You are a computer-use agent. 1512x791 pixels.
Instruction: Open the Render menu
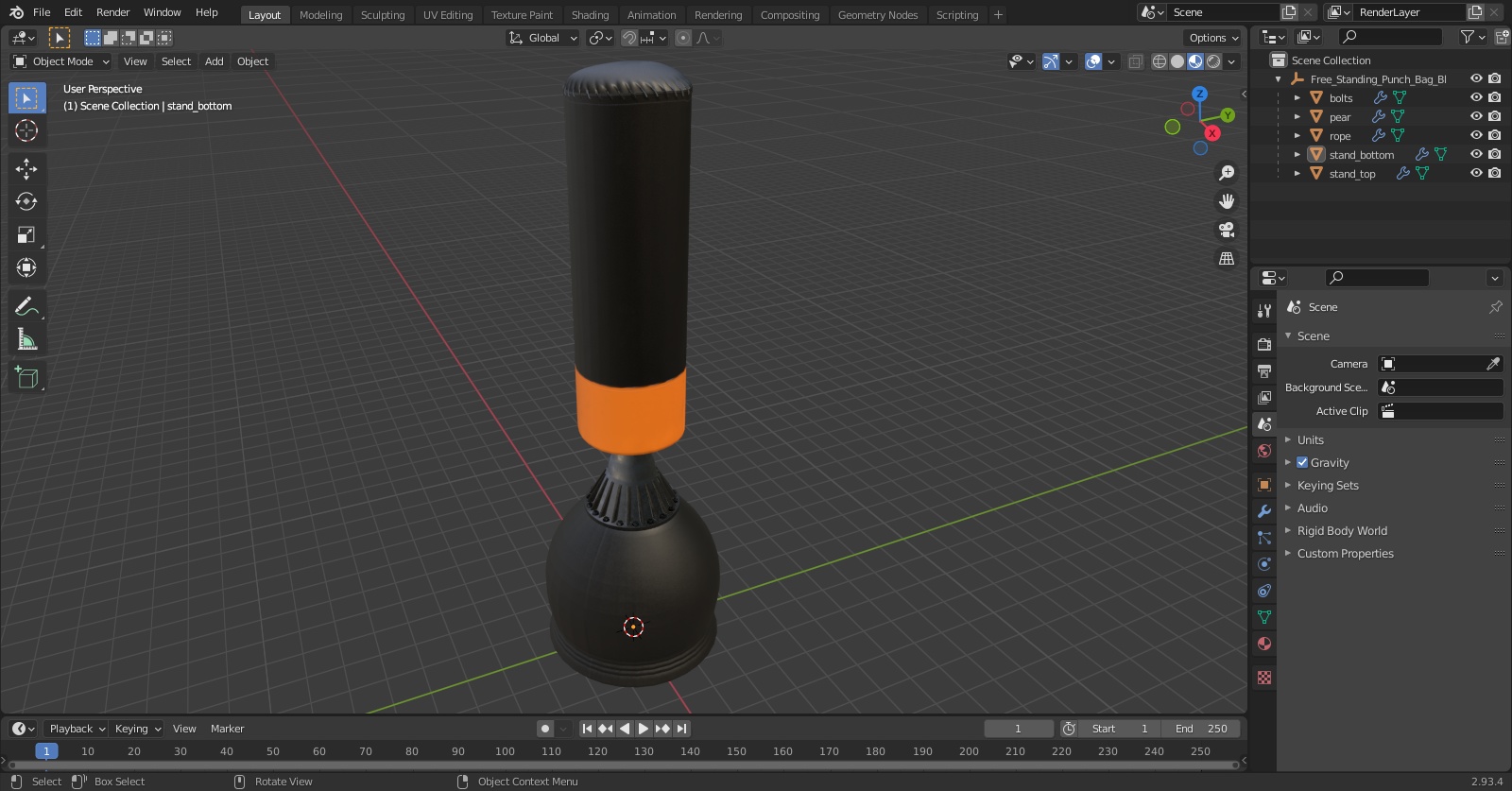click(x=112, y=12)
